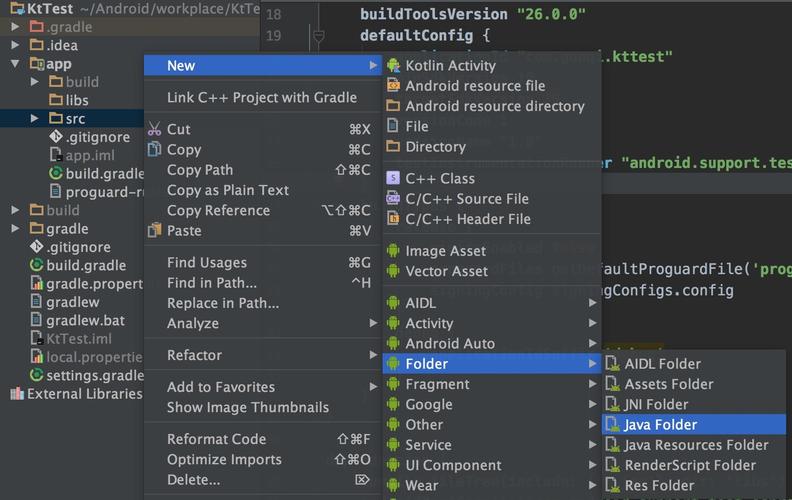Open the Fragment submenu
This screenshot has width=792, height=500.
[492, 384]
